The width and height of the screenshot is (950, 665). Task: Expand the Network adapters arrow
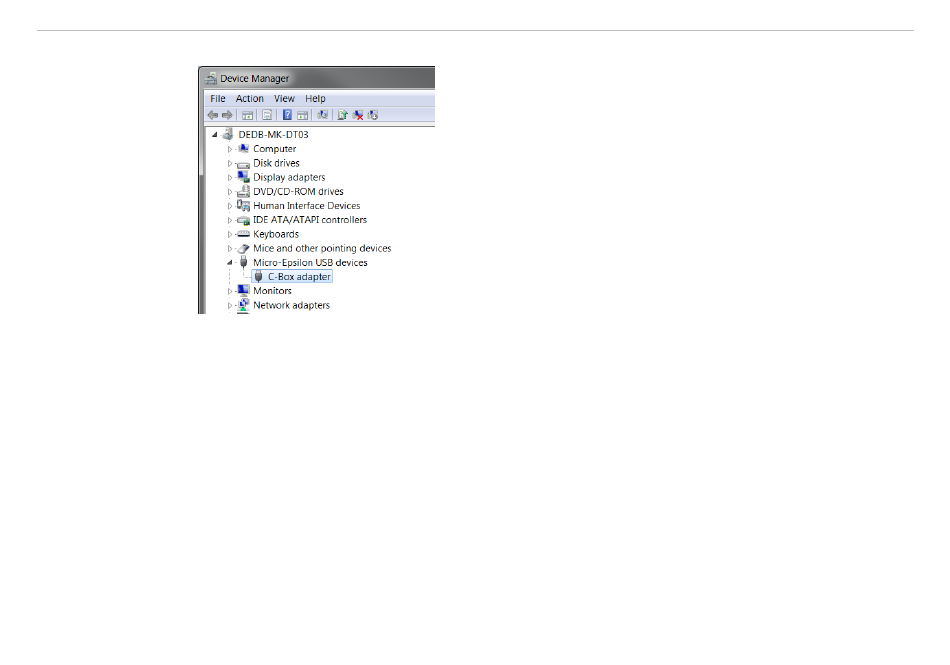click(230, 305)
